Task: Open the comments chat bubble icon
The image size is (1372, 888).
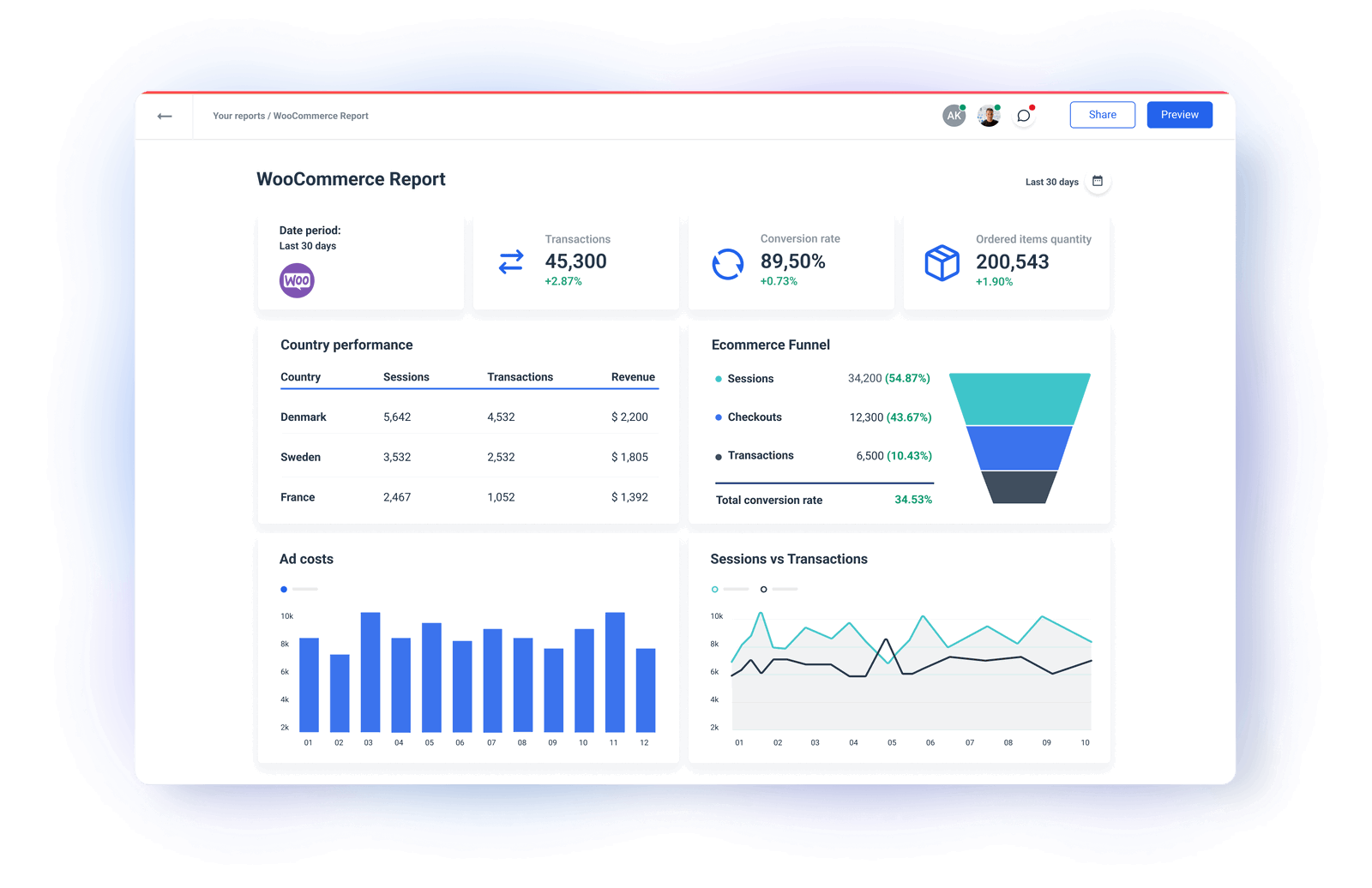Action: [1024, 116]
